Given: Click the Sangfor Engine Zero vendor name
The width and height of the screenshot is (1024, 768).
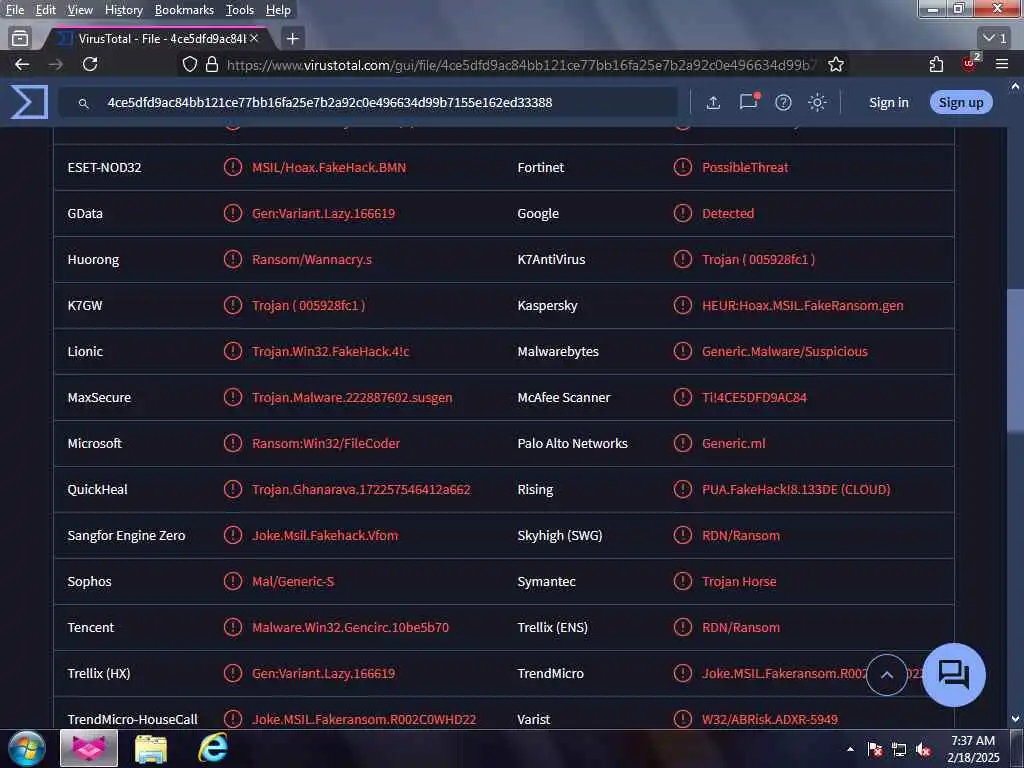Looking at the screenshot, I should [x=126, y=535].
